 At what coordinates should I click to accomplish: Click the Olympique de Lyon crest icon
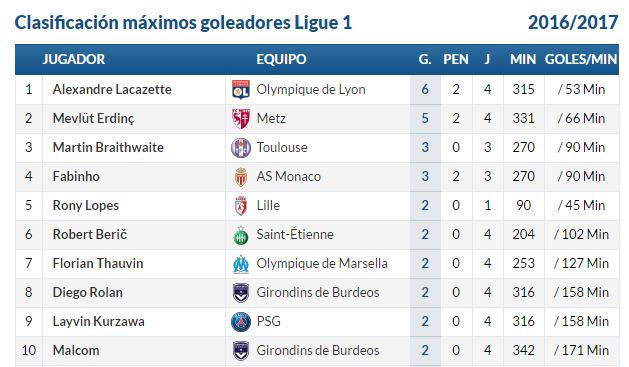[241, 89]
